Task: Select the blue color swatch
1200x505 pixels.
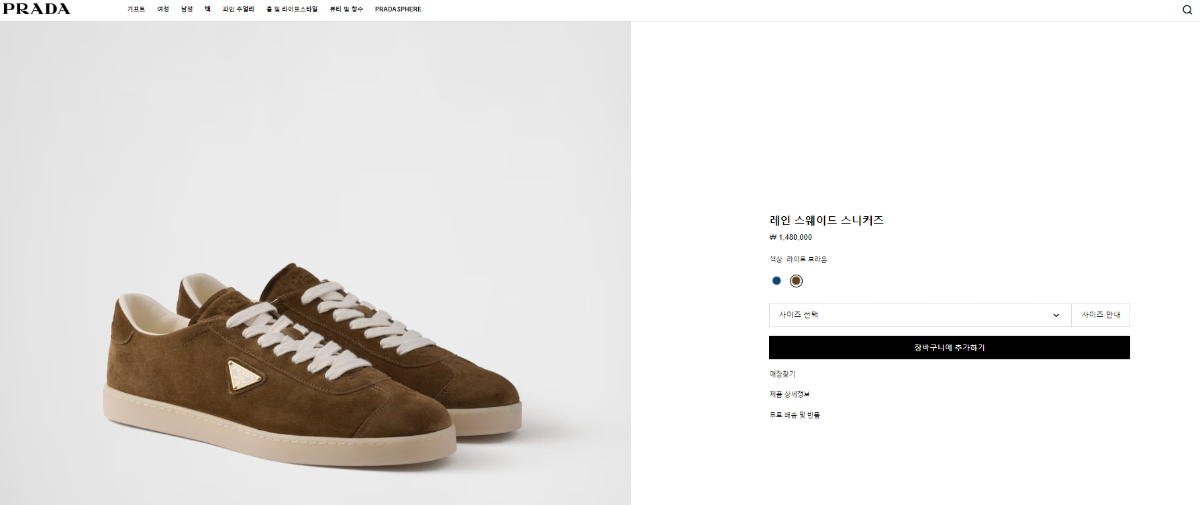Action: coord(776,281)
